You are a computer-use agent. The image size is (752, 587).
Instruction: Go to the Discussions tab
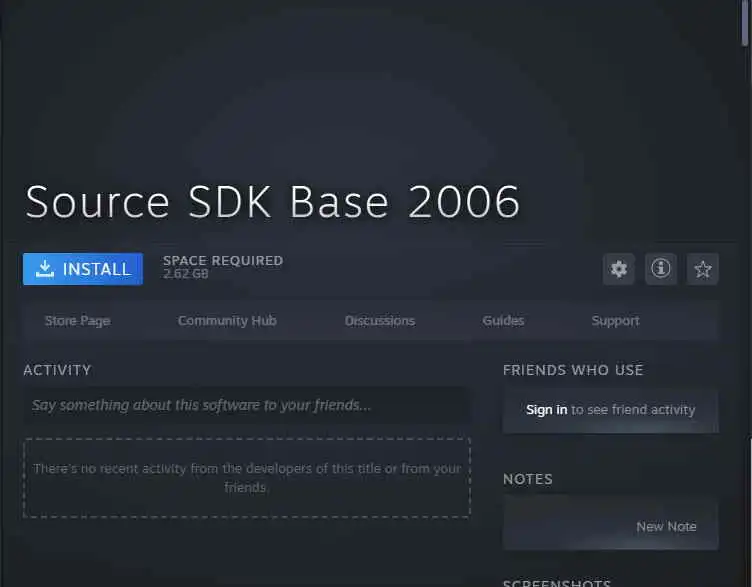click(x=380, y=321)
